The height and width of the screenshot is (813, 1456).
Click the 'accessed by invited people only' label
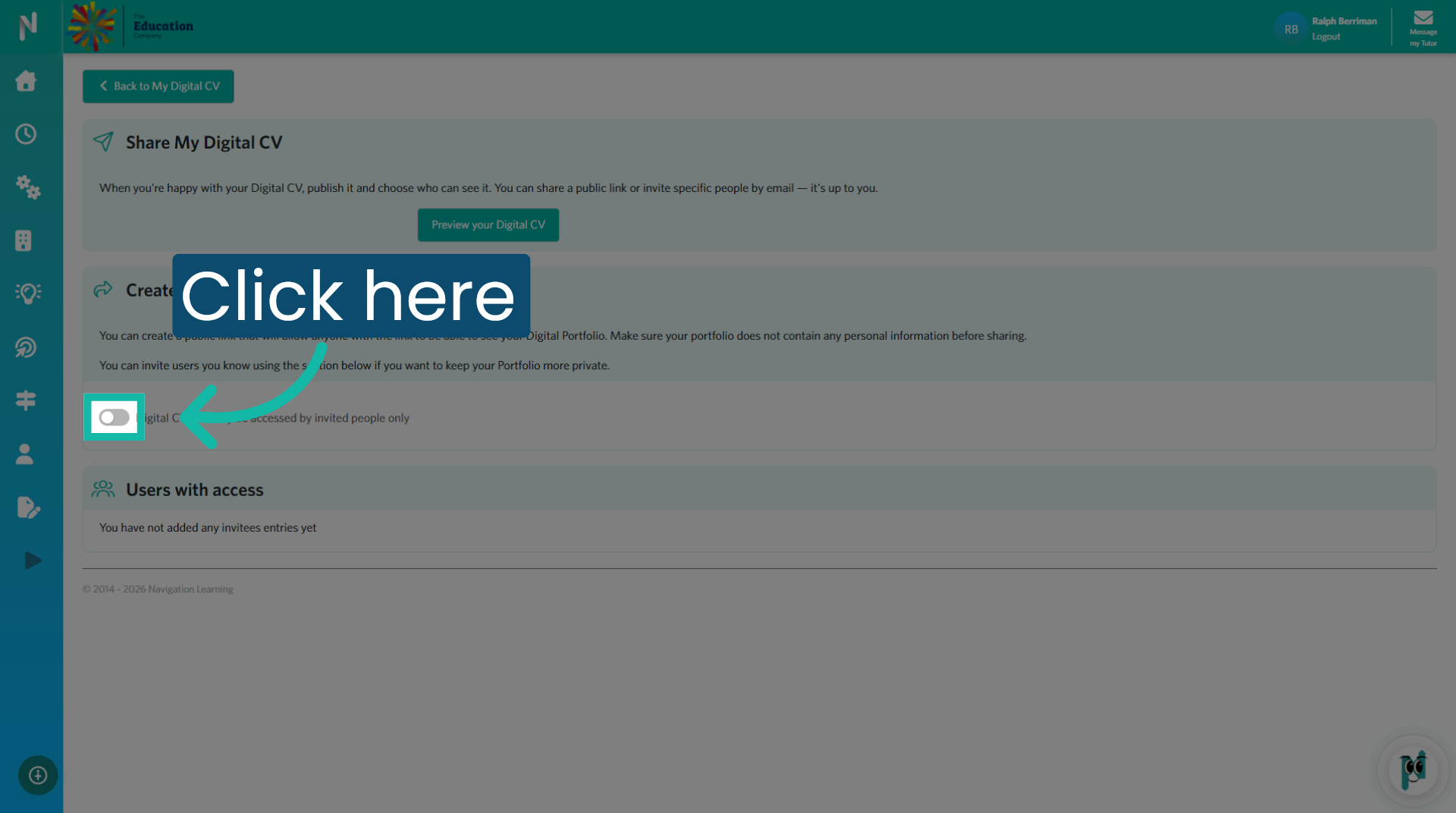[329, 418]
